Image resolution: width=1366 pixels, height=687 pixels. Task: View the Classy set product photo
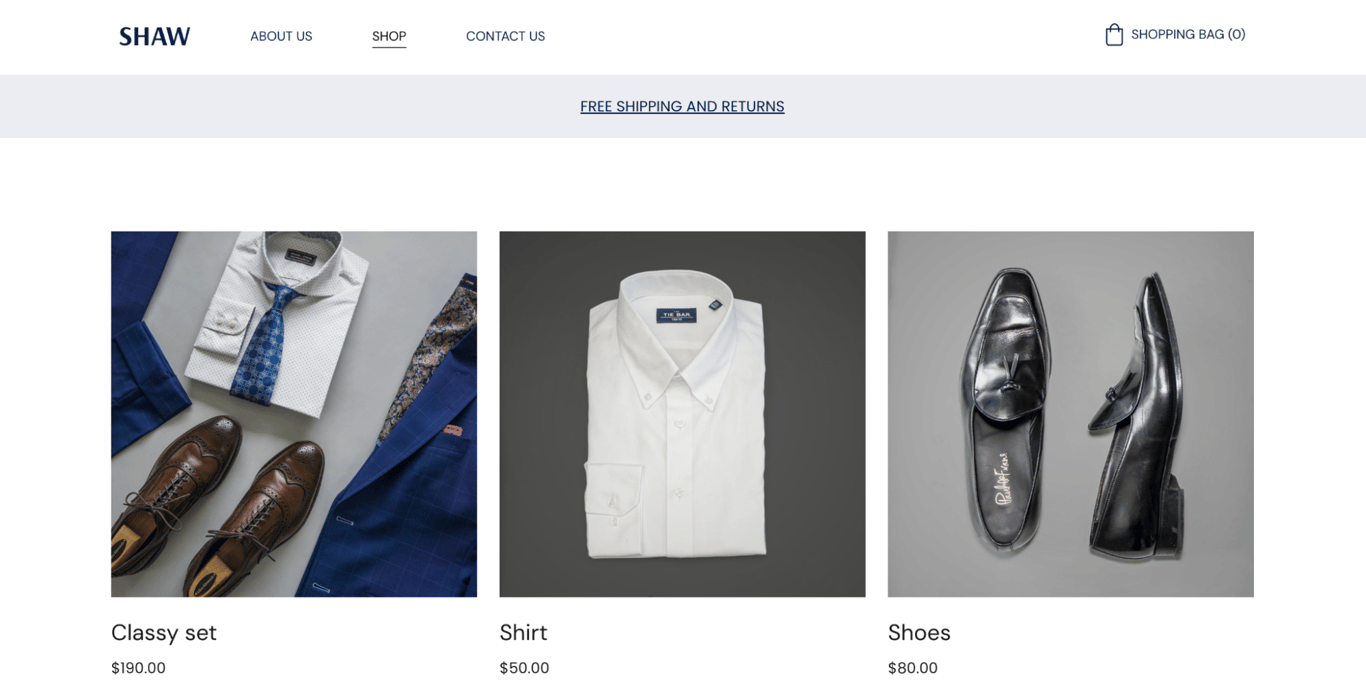293,413
